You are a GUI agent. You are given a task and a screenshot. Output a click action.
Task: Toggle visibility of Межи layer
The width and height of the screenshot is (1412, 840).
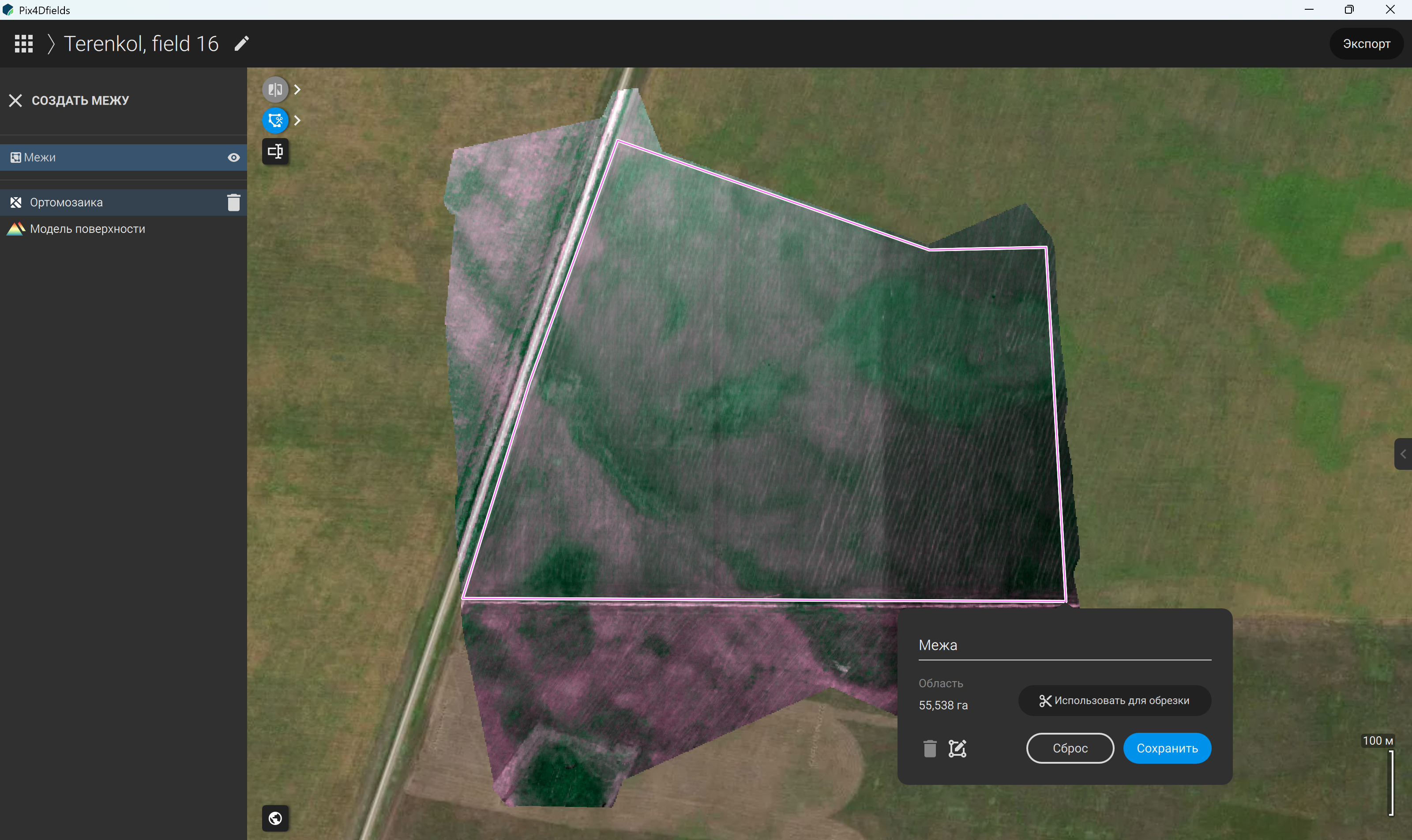pyautogui.click(x=233, y=157)
